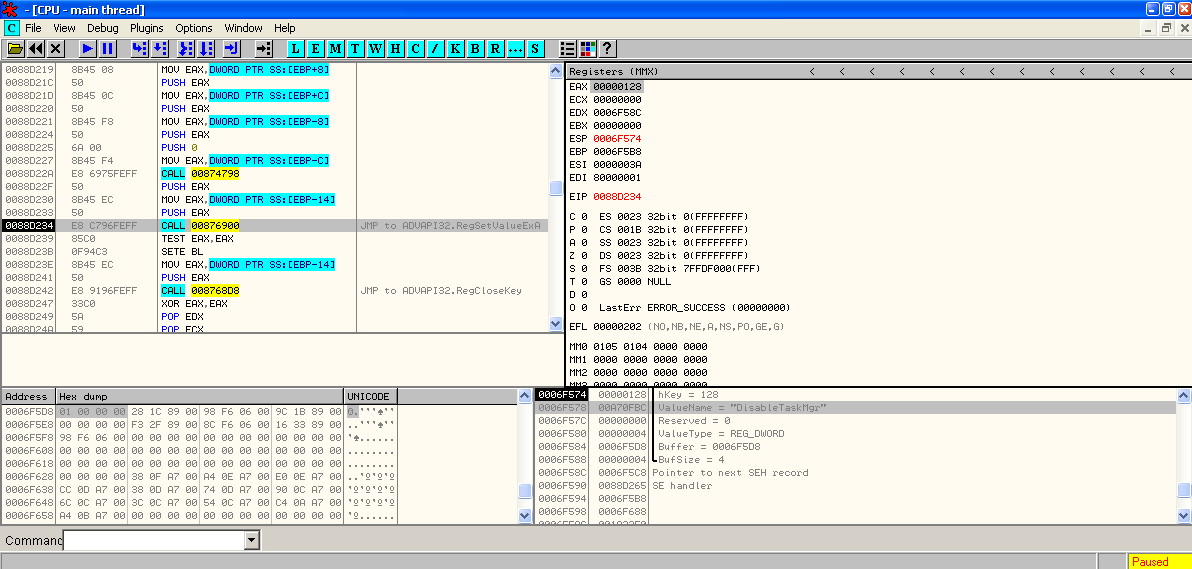Show Breakpoints with B icon
This screenshot has height=569, width=1192.
click(475, 49)
